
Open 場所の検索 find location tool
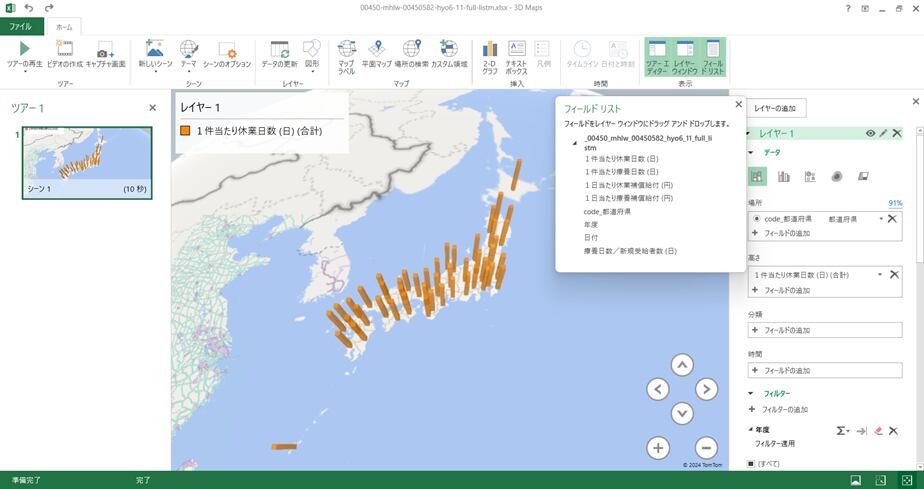click(411, 49)
